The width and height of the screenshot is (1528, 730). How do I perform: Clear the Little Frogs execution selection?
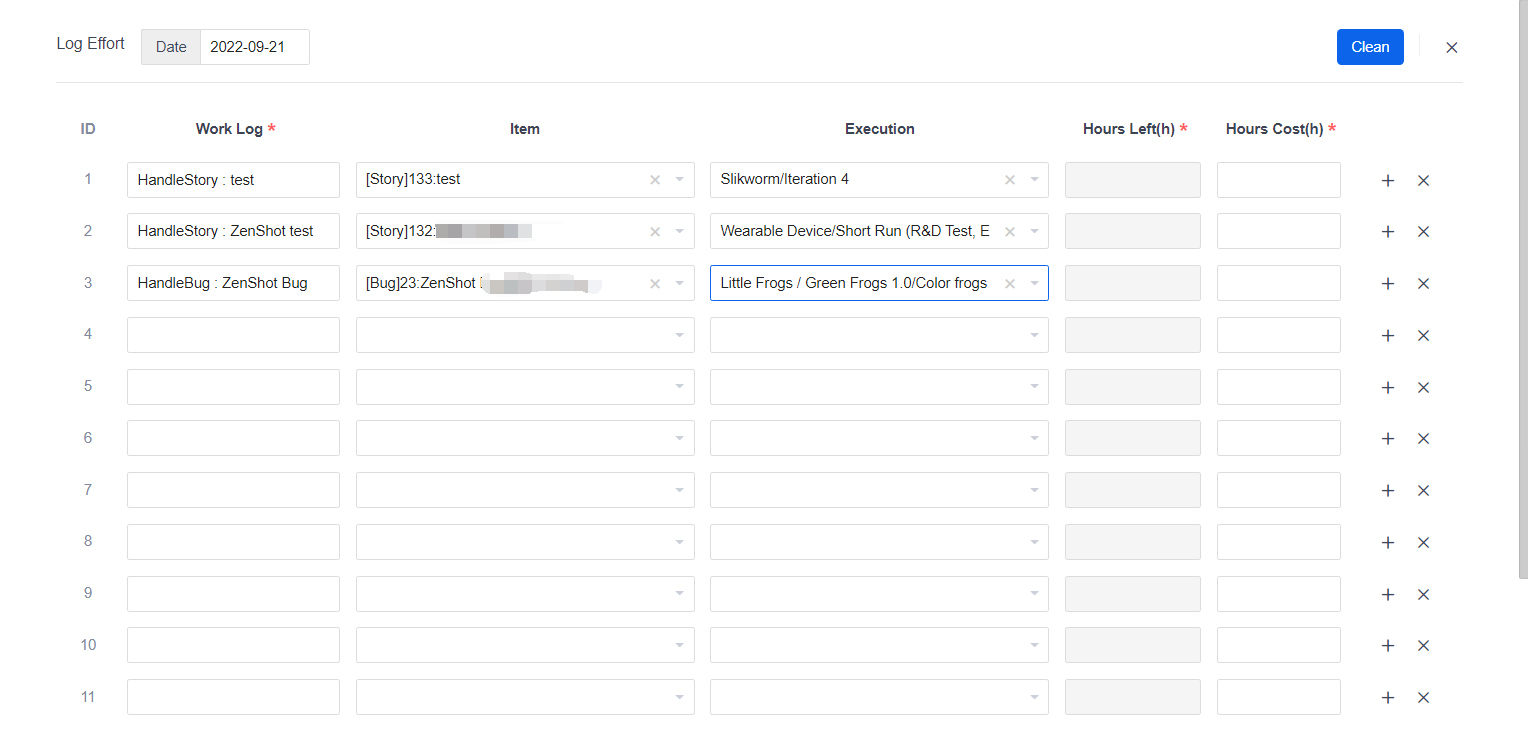[1009, 284]
